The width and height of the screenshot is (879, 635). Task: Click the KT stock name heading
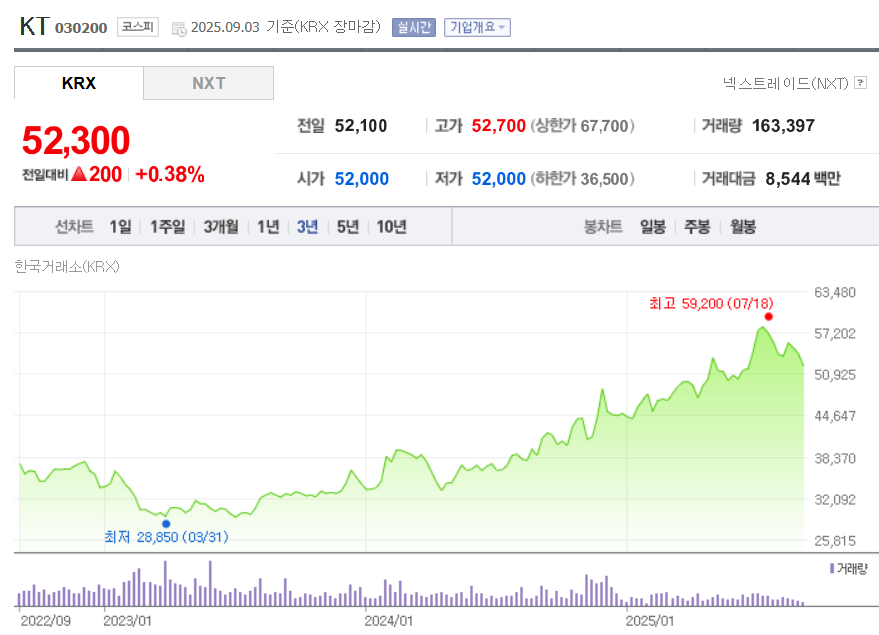[x=35, y=26]
